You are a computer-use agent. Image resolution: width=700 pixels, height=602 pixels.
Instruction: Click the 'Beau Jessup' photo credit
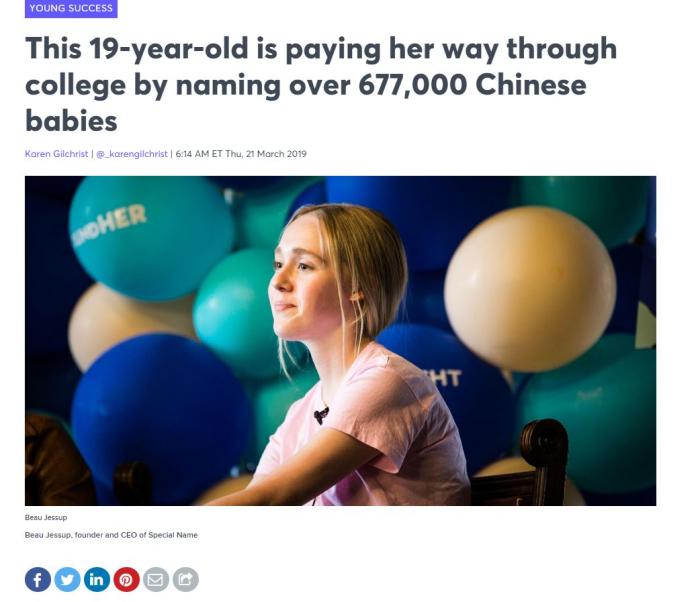pyautogui.click(x=46, y=518)
